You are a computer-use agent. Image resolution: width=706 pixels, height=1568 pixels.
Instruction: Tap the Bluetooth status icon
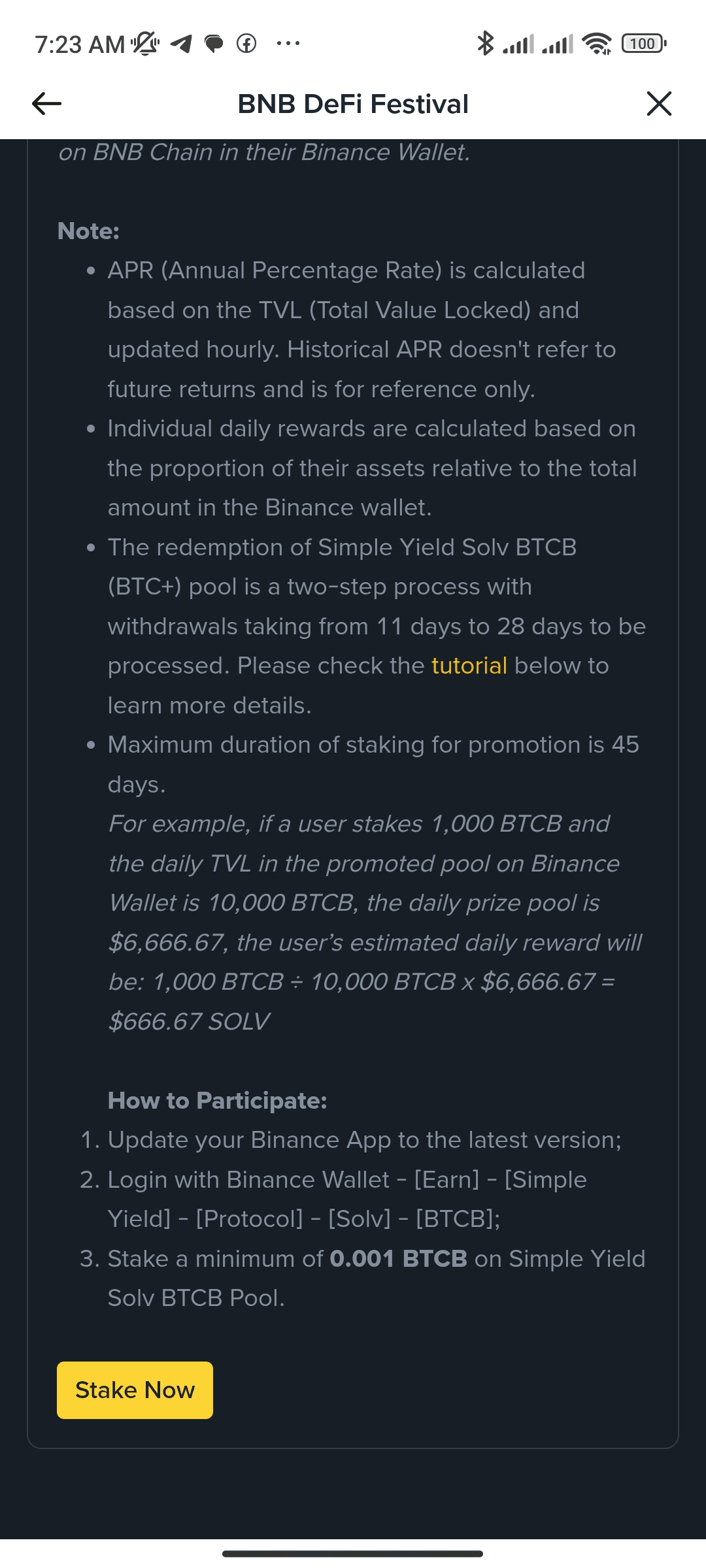coord(485,44)
